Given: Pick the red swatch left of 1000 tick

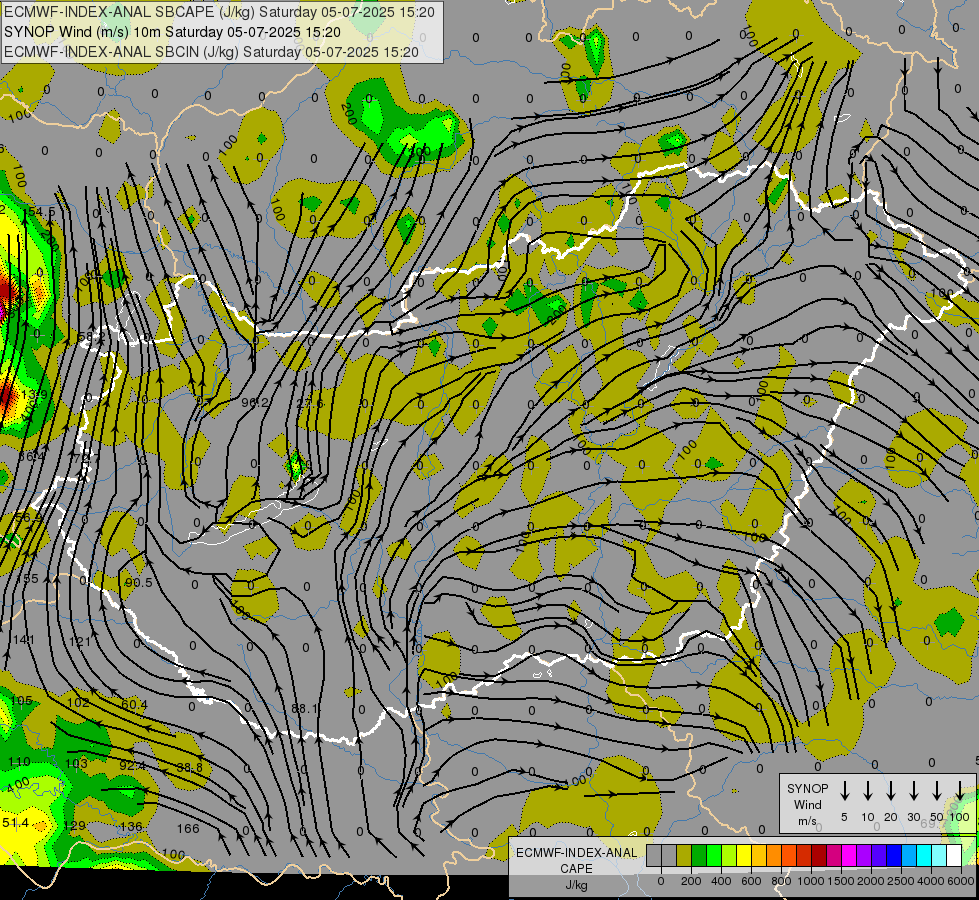Looking at the screenshot, I should click(804, 855).
